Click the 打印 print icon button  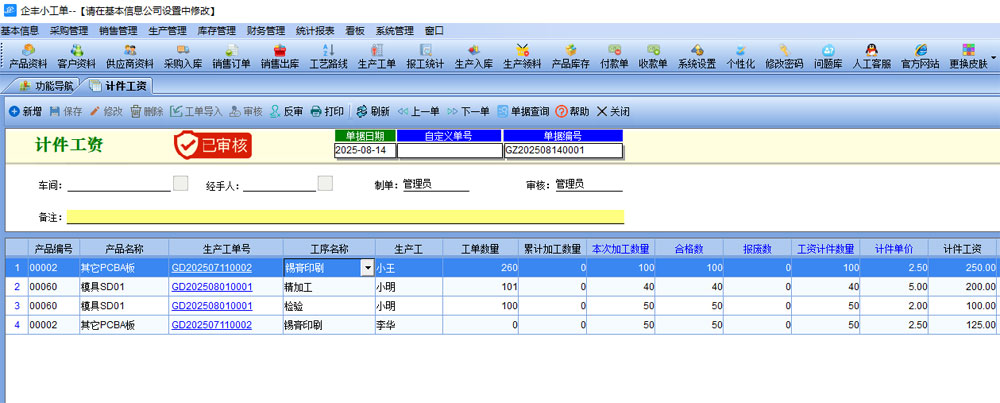tap(327, 111)
